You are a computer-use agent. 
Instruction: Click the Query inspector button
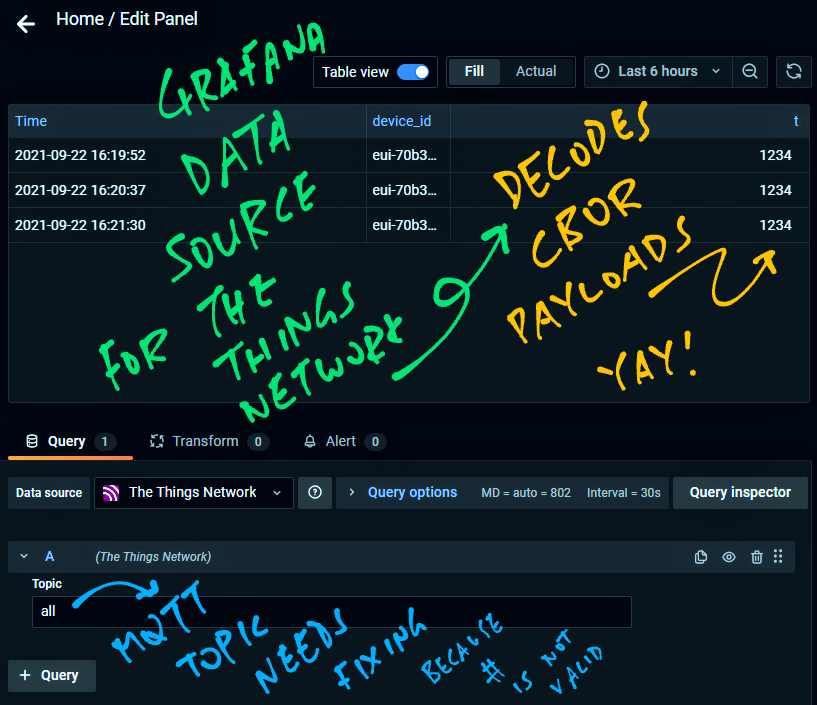[x=740, y=492]
